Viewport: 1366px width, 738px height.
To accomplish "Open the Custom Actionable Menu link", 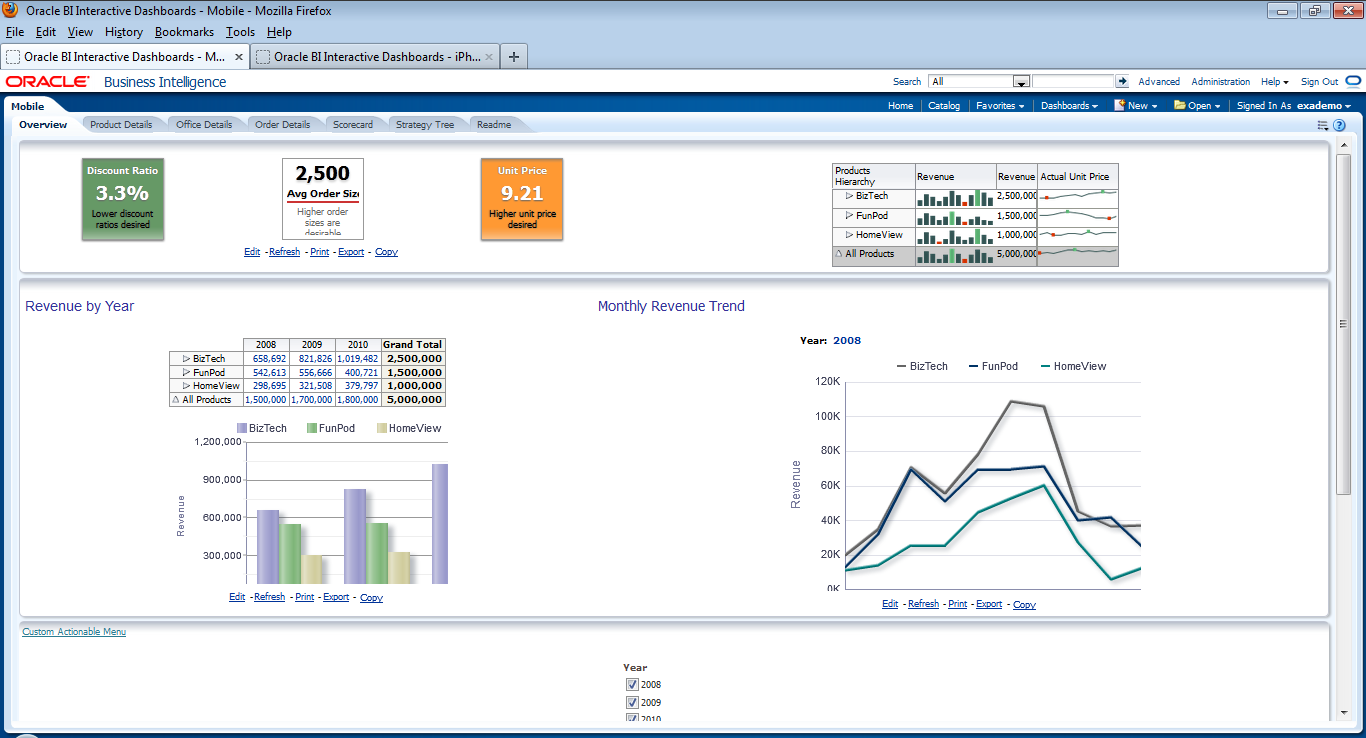I will click(72, 631).
